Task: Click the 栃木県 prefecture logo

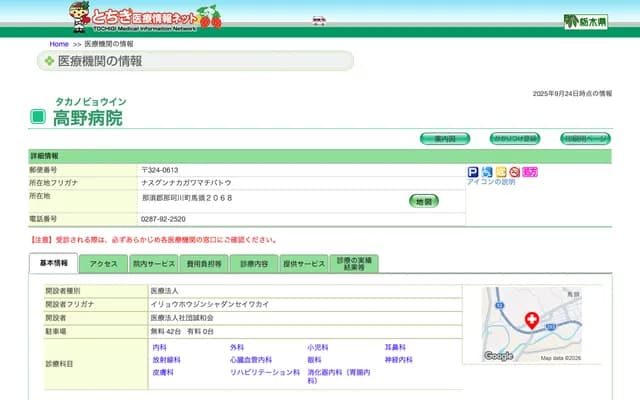Action: pos(585,21)
